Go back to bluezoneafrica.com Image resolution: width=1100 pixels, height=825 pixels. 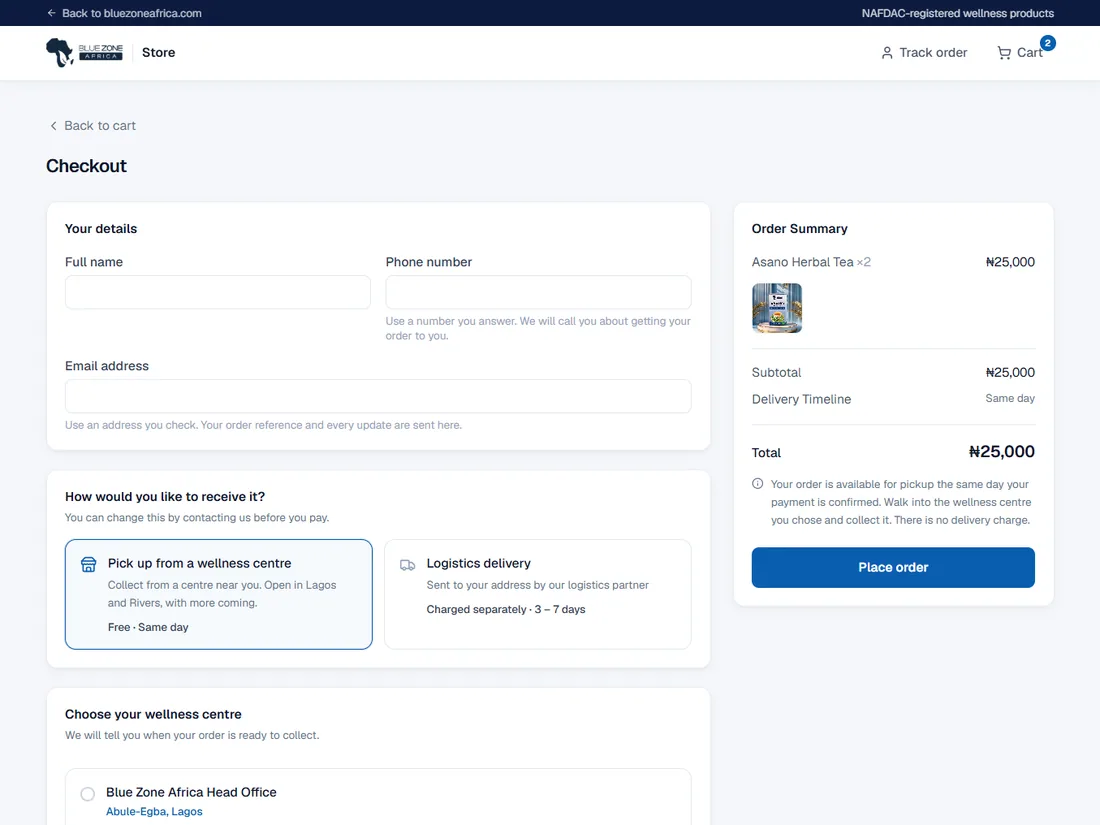click(x=124, y=13)
